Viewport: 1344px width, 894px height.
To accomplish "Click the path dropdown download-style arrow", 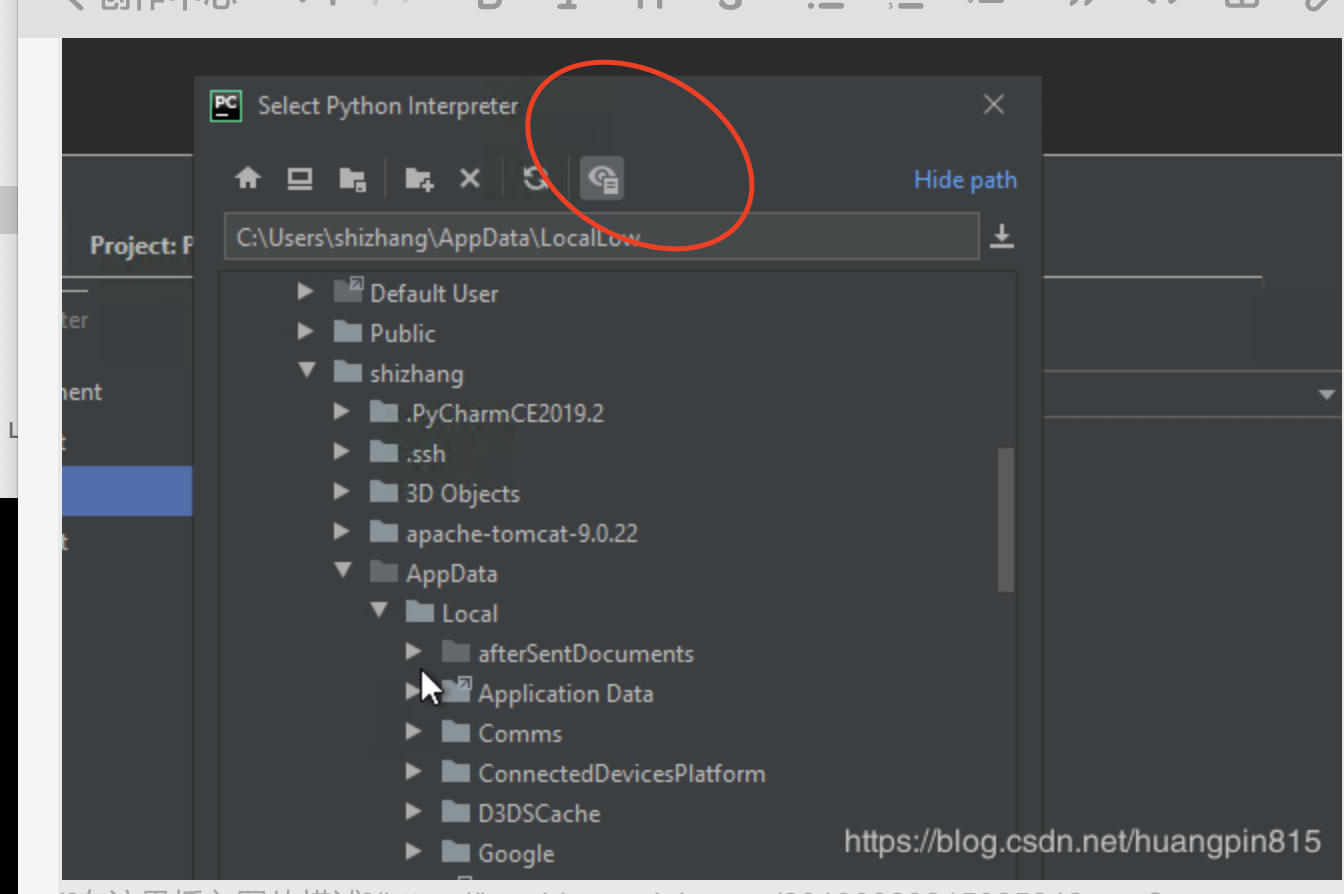I will (1004, 237).
